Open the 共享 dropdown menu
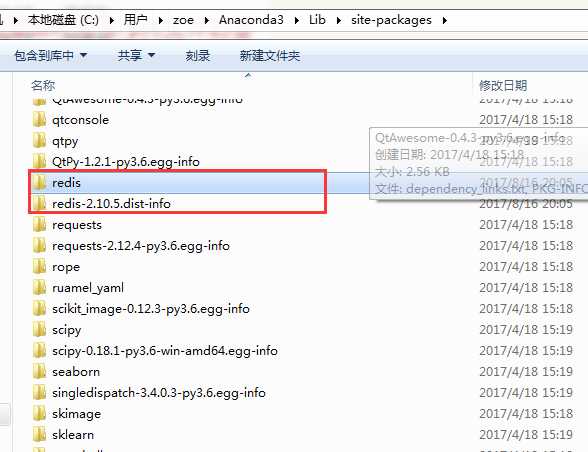 tap(136, 56)
